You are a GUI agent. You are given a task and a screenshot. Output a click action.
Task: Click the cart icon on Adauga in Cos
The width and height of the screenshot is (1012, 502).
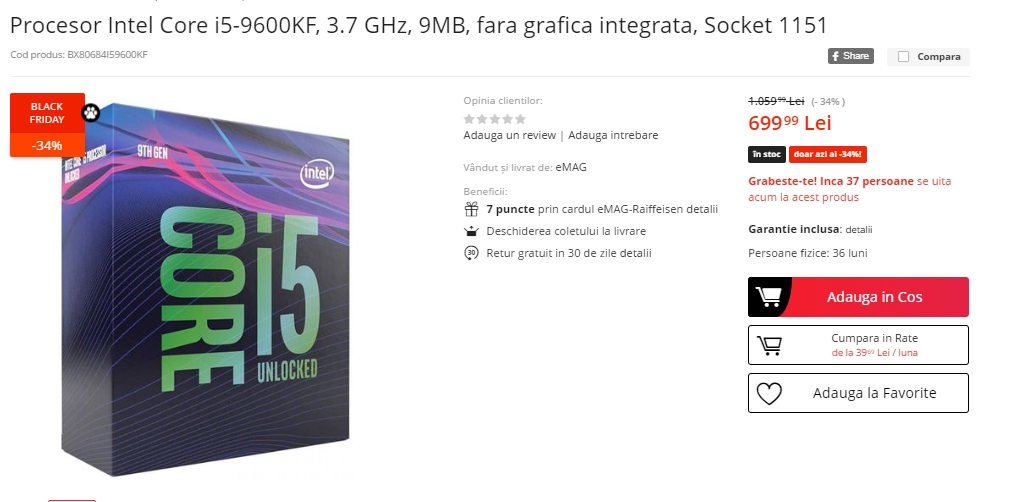tap(769, 297)
